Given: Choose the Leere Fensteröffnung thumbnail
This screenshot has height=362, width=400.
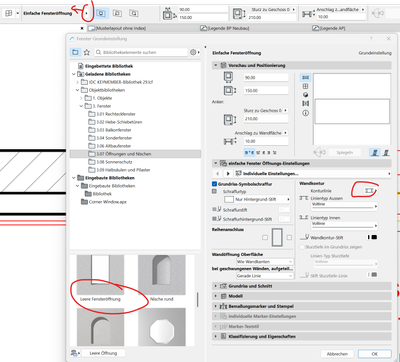Looking at the screenshot, I should (100, 275).
